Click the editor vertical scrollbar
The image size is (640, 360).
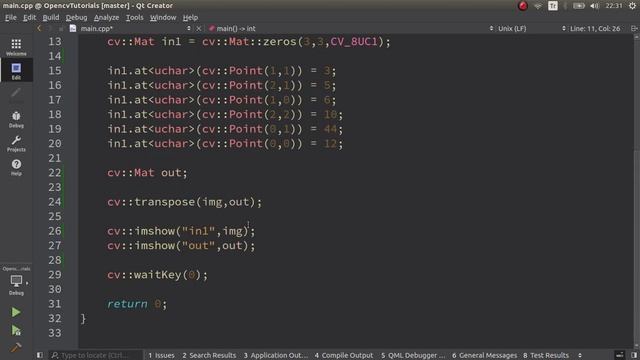coord(636,192)
